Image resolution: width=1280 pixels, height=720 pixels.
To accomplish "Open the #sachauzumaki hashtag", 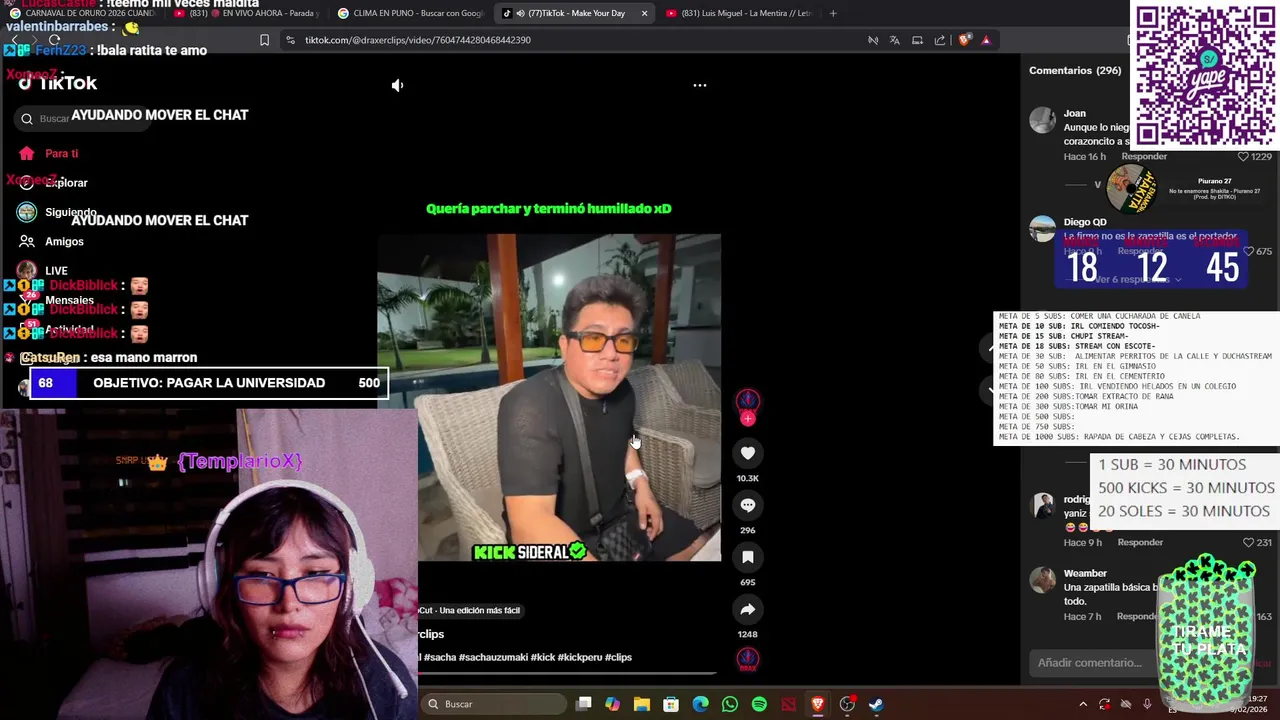I will tap(493, 657).
